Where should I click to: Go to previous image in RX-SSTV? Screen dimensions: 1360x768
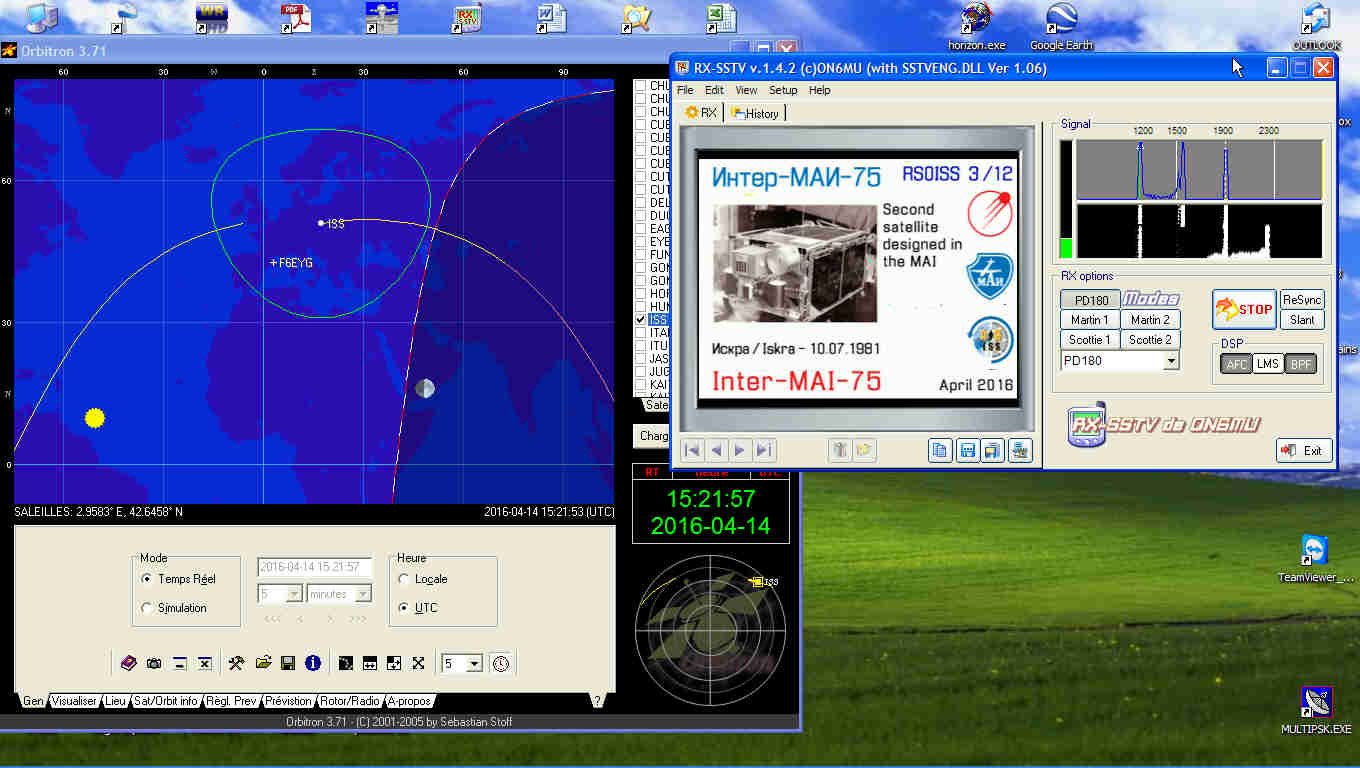716,450
